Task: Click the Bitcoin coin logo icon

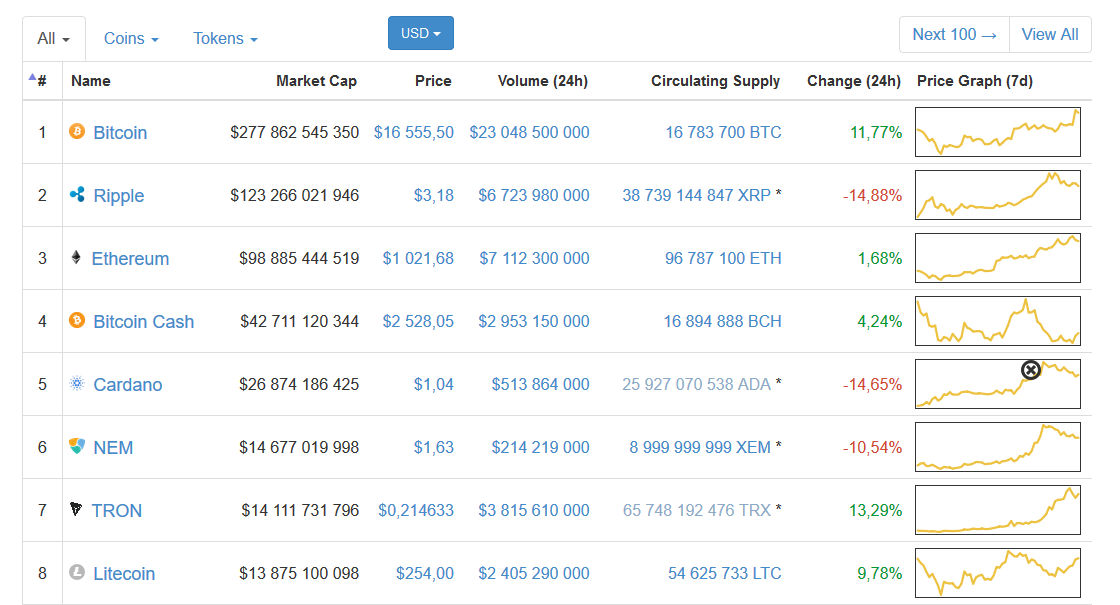Action: click(76, 131)
